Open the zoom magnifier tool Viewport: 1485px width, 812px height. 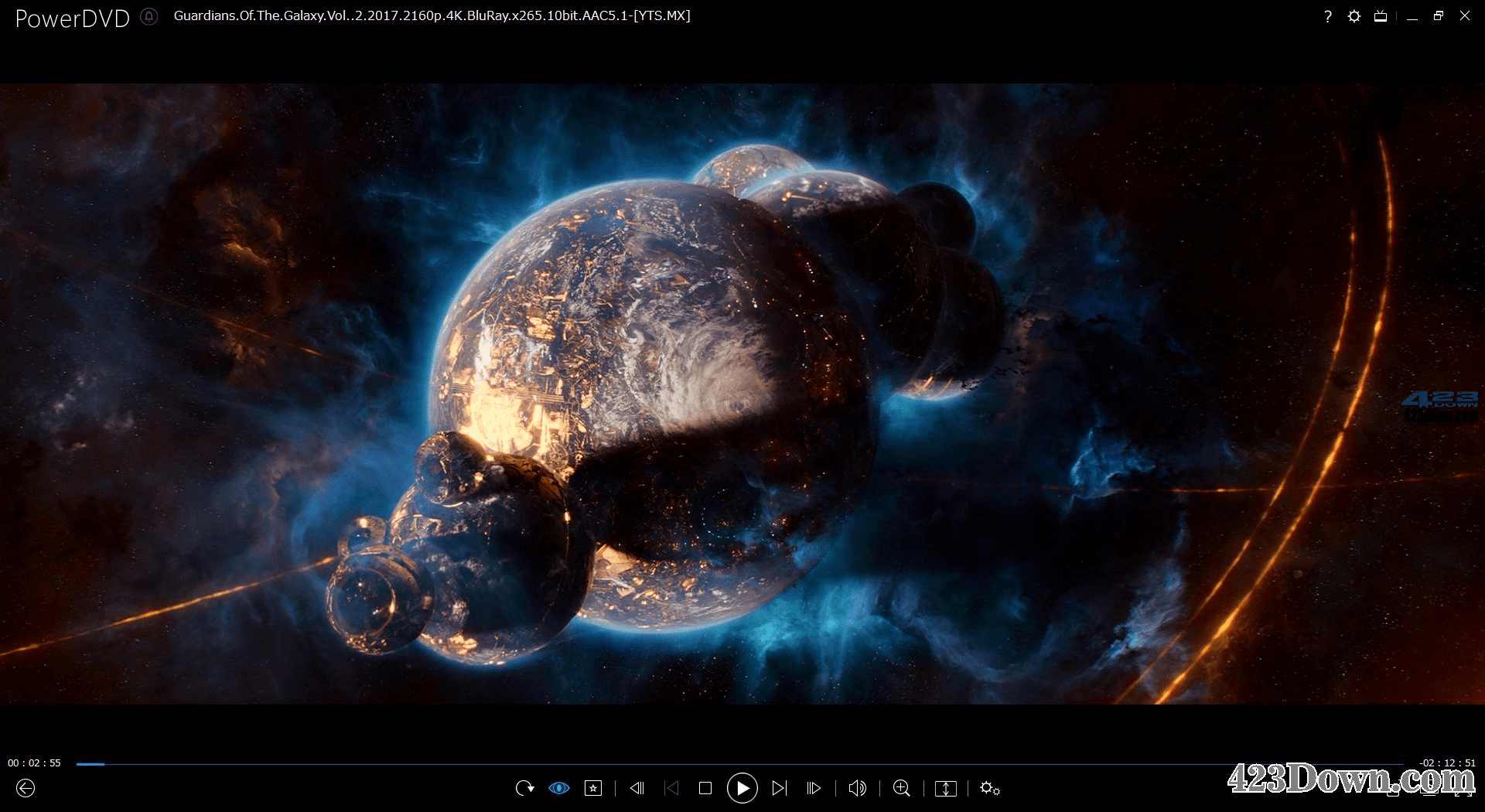click(900, 788)
